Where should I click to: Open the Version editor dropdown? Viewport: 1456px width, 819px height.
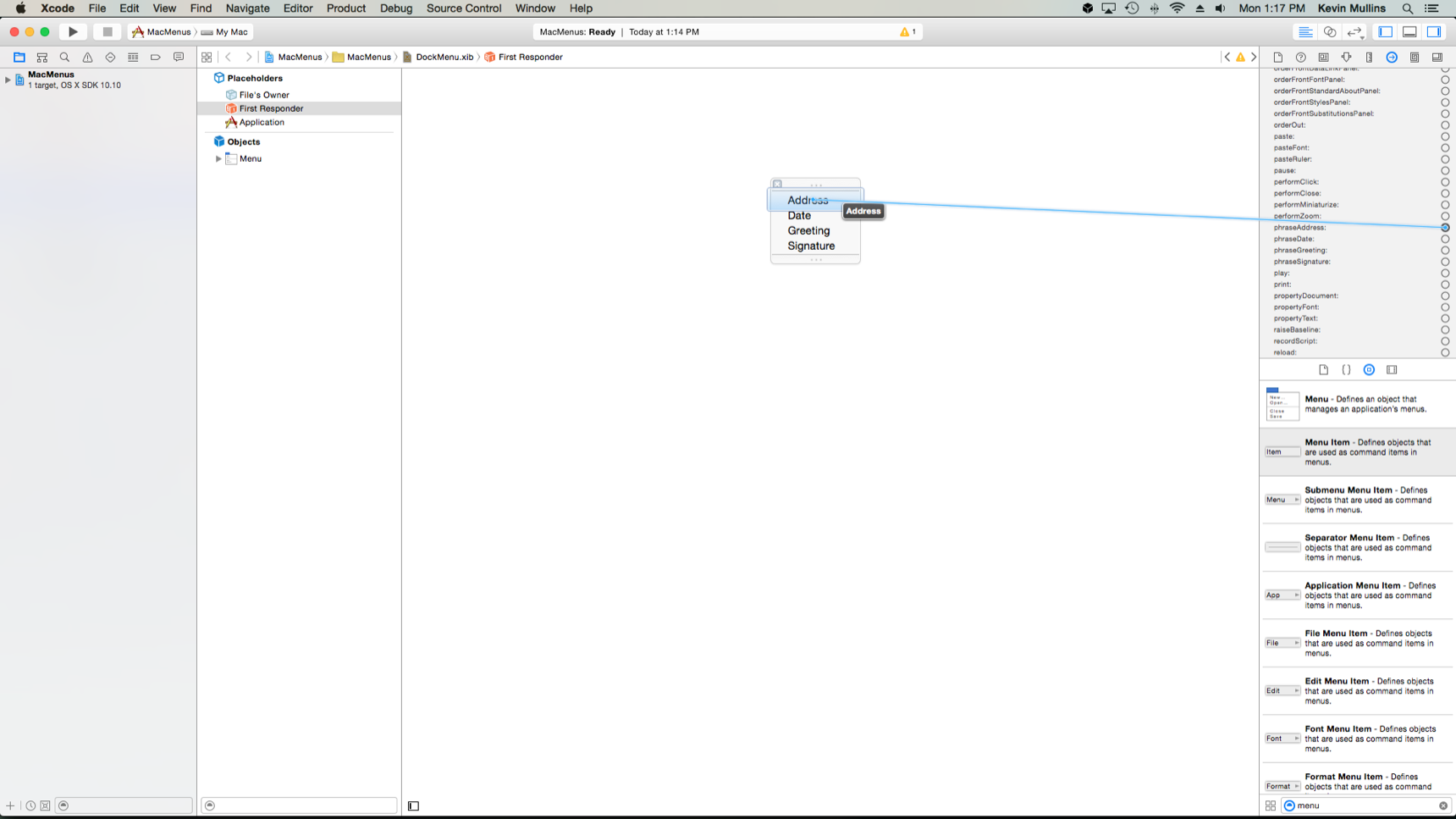1354,32
